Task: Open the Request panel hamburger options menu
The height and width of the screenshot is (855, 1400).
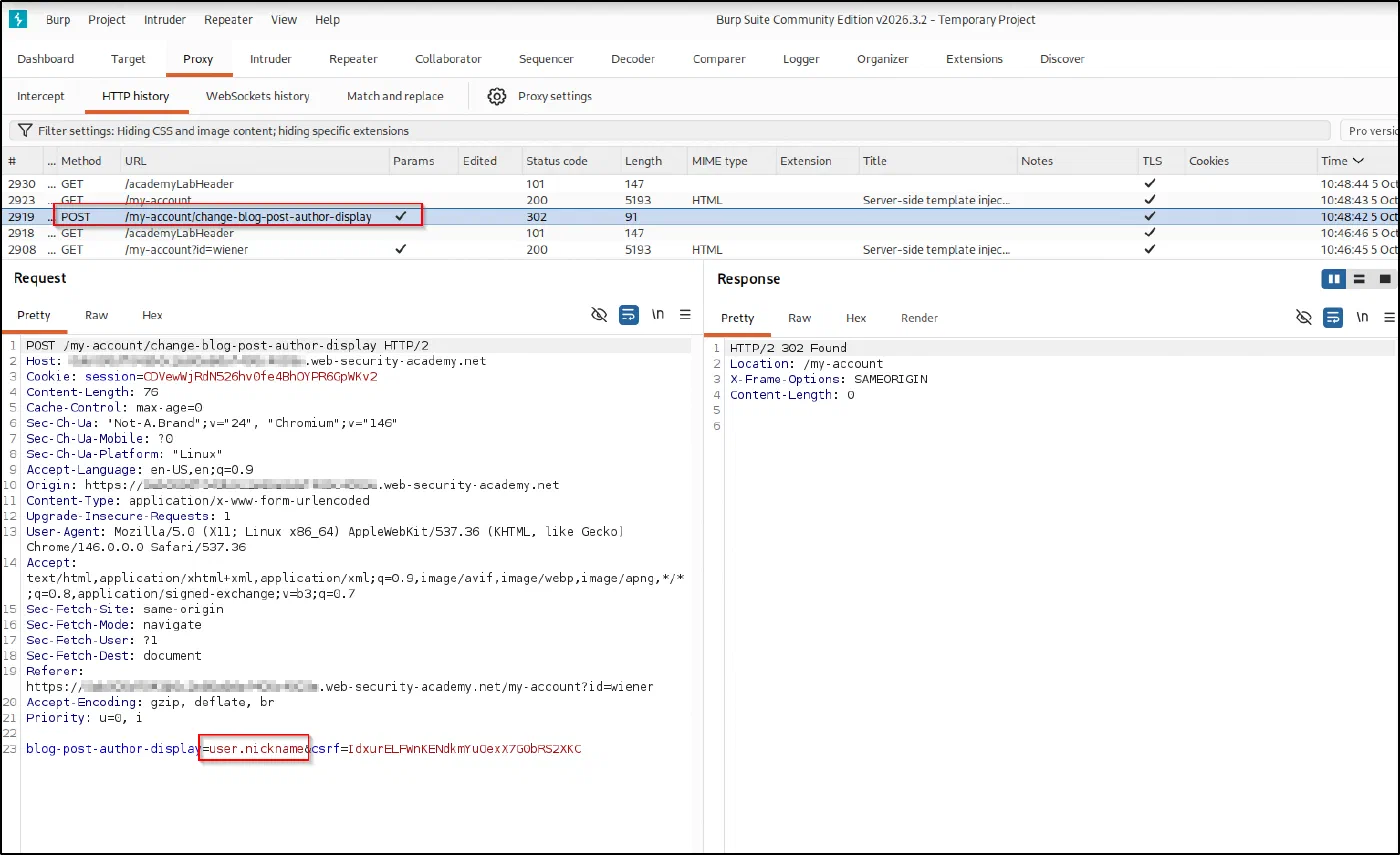Action: click(x=685, y=314)
